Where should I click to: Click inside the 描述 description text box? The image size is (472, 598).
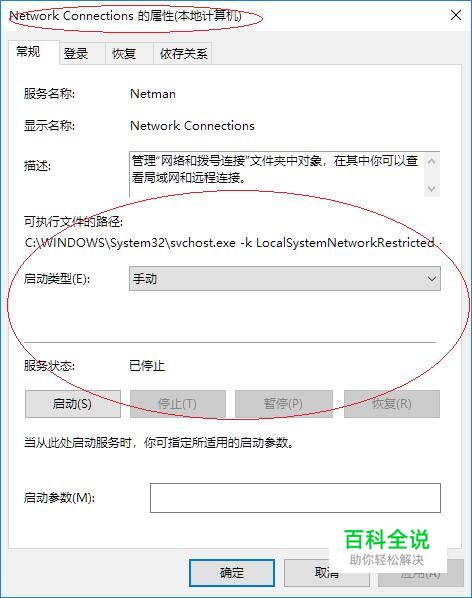pos(276,174)
